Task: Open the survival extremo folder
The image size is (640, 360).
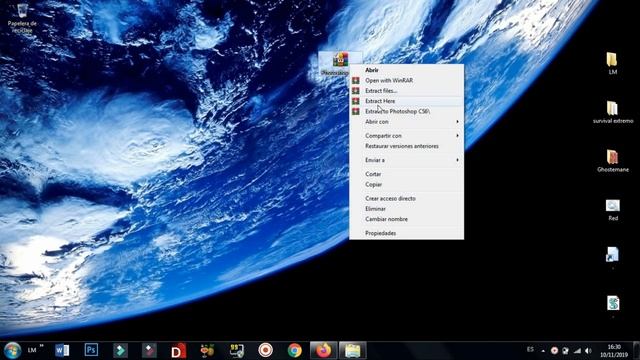Action: 613,112
